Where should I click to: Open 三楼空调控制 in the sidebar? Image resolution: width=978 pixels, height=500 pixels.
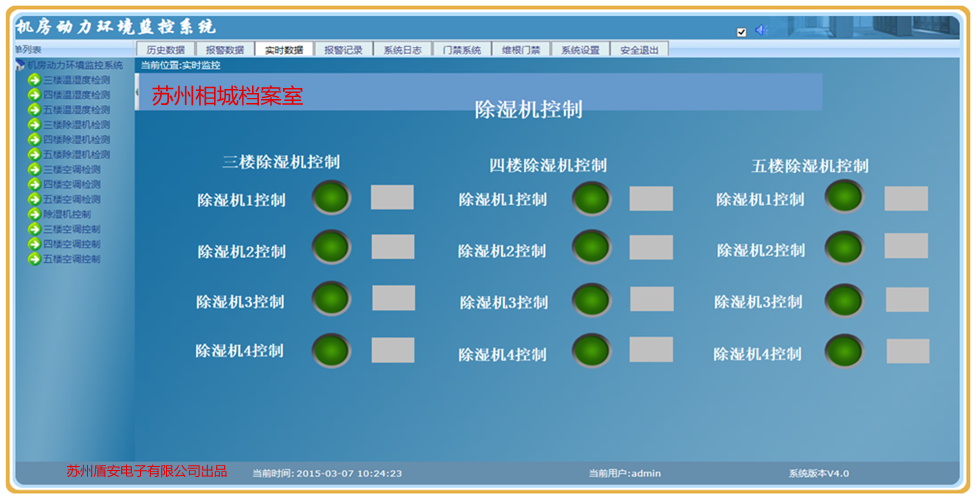pos(72,229)
